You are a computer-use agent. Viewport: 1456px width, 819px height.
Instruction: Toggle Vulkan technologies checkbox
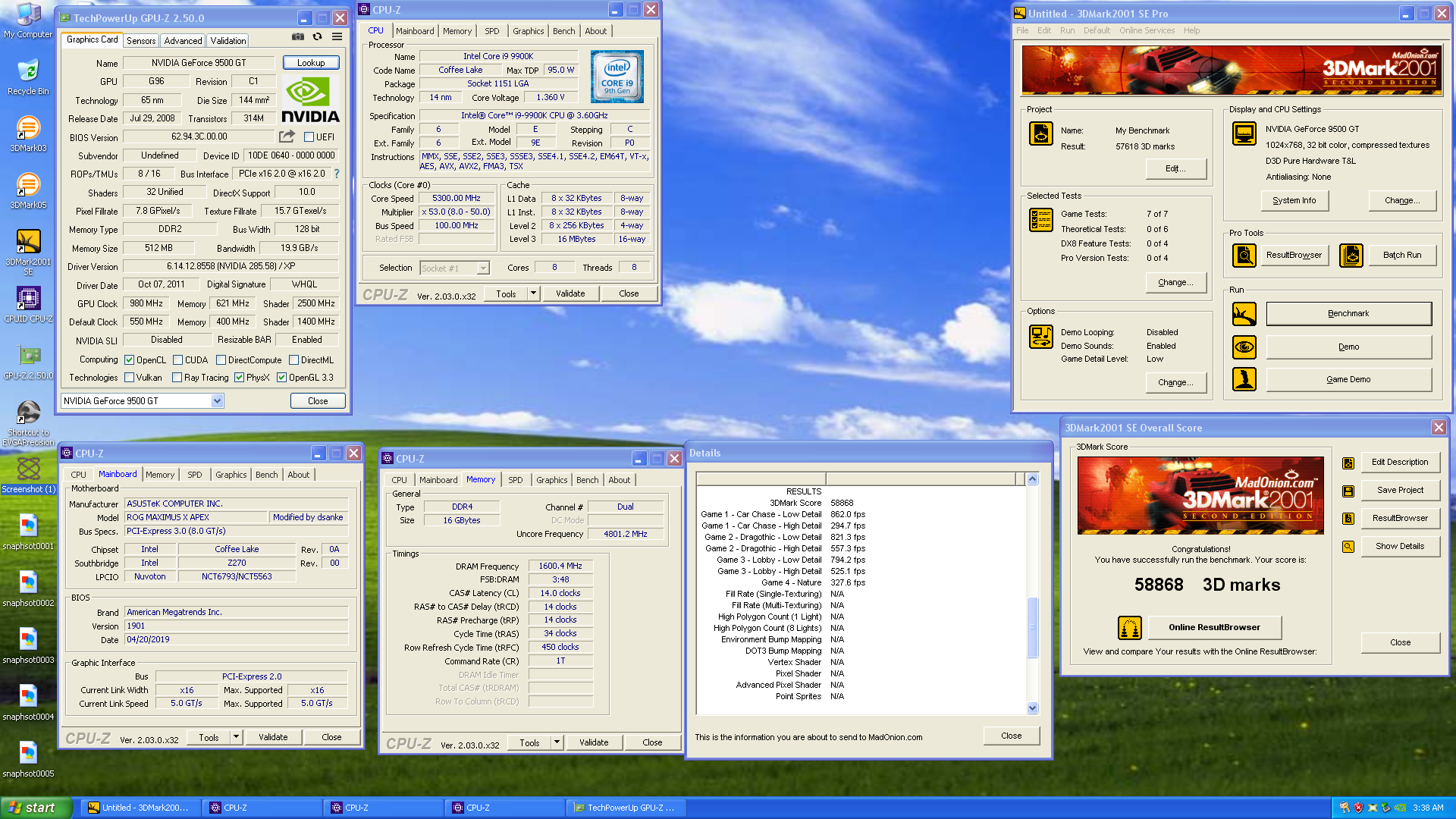coord(129,378)
